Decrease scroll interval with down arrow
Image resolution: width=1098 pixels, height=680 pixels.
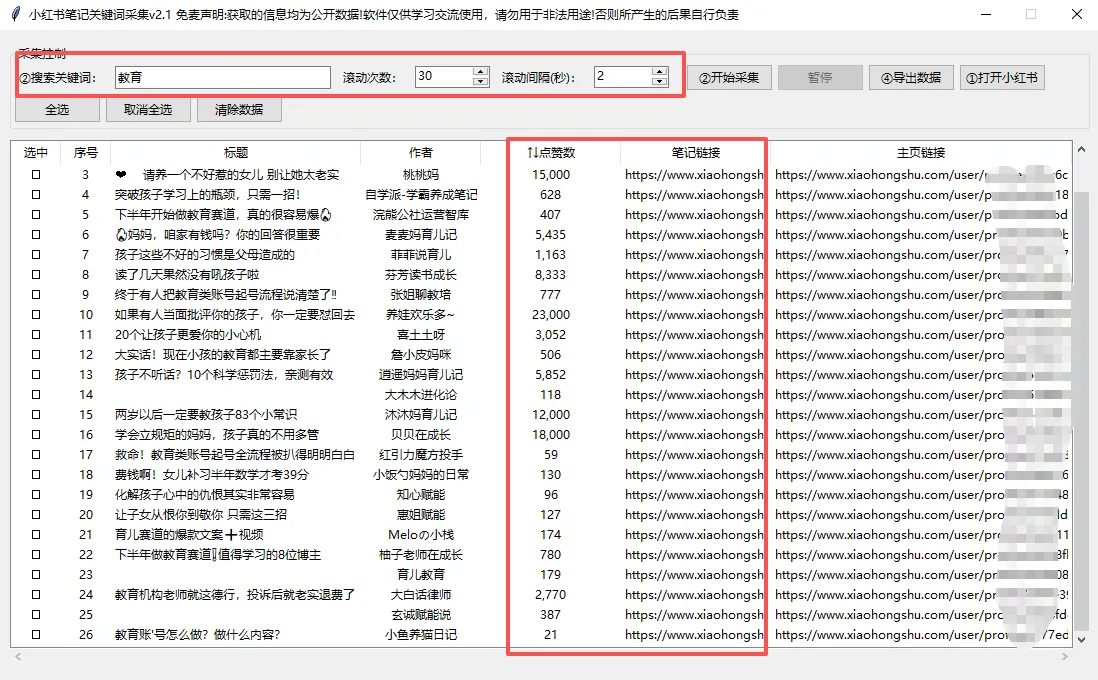[660, 82]
